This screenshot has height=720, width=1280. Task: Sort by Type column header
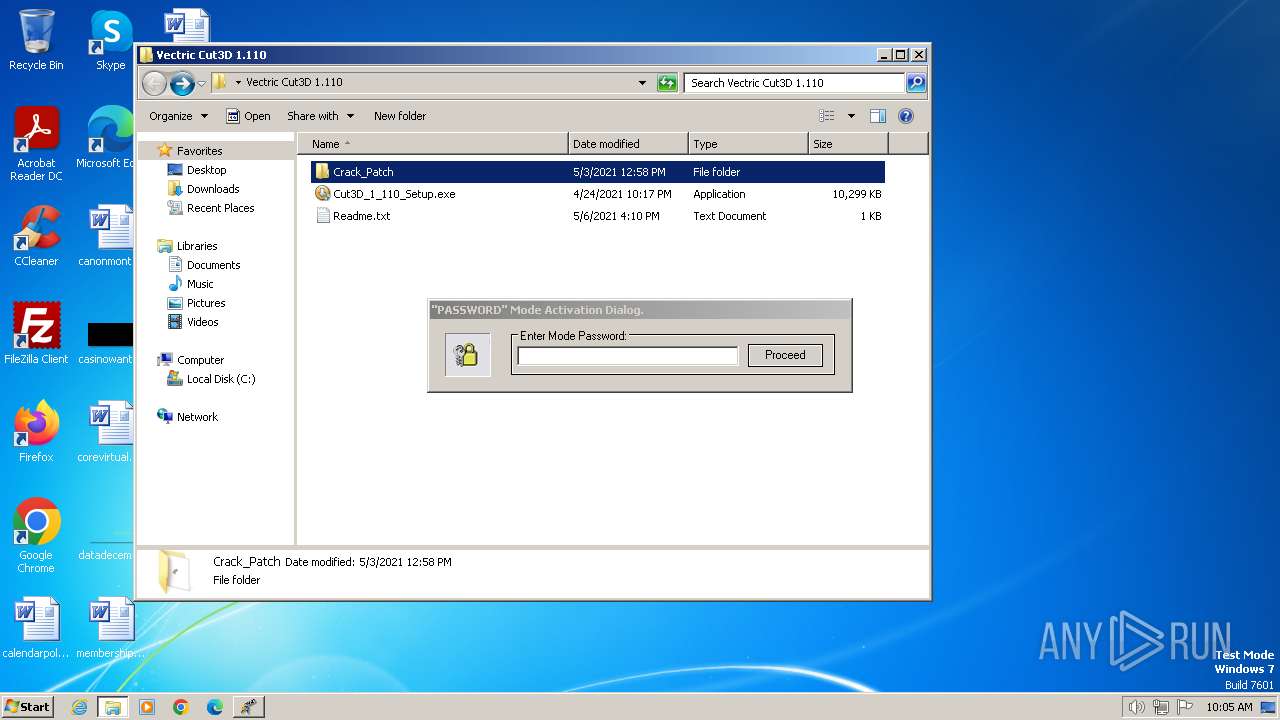click(x=748, y=144)
